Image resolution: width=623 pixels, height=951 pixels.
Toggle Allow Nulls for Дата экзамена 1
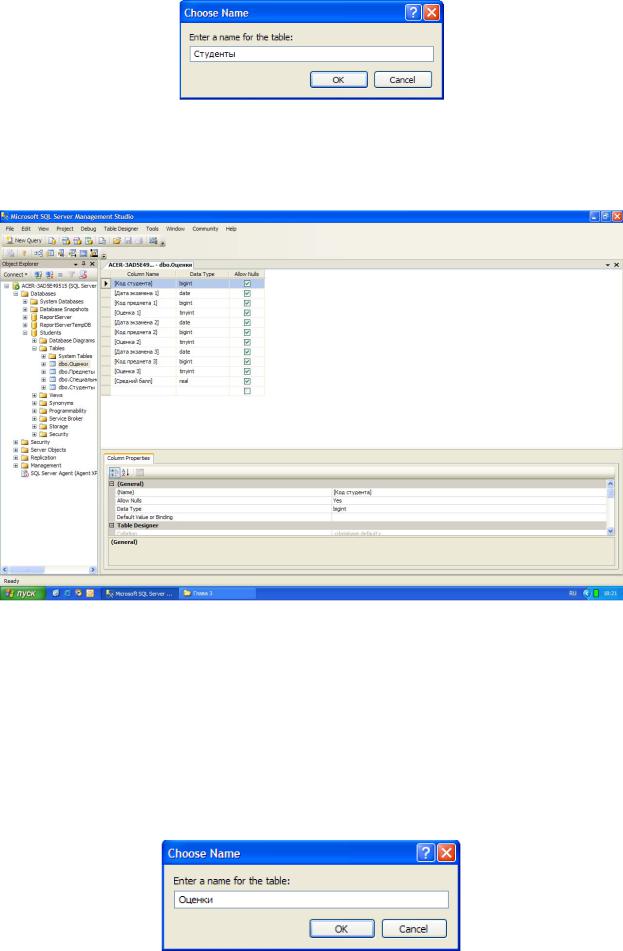[247, 293]
